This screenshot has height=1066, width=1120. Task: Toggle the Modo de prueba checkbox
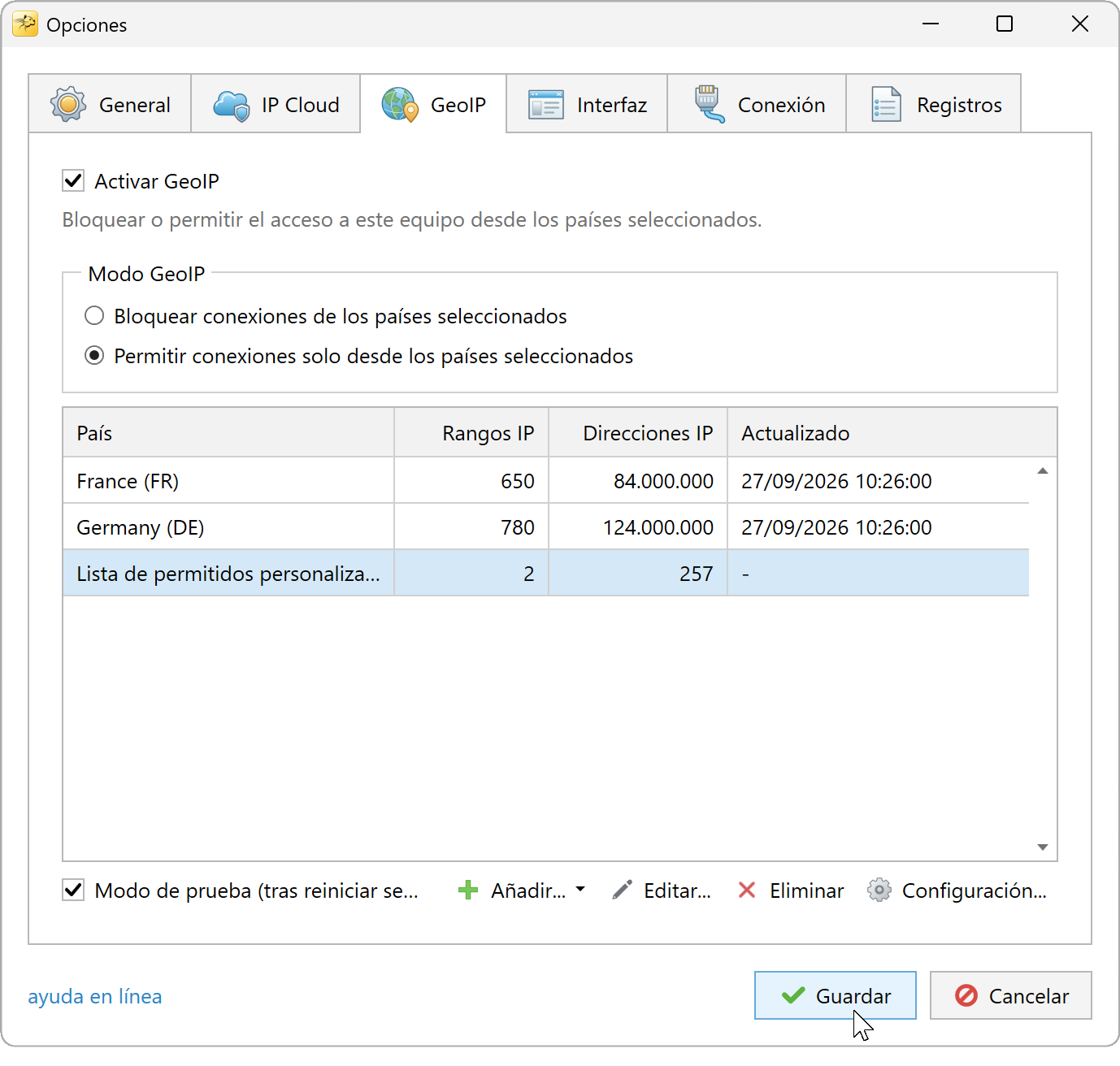pyautogui.click(x=73, y=890)
